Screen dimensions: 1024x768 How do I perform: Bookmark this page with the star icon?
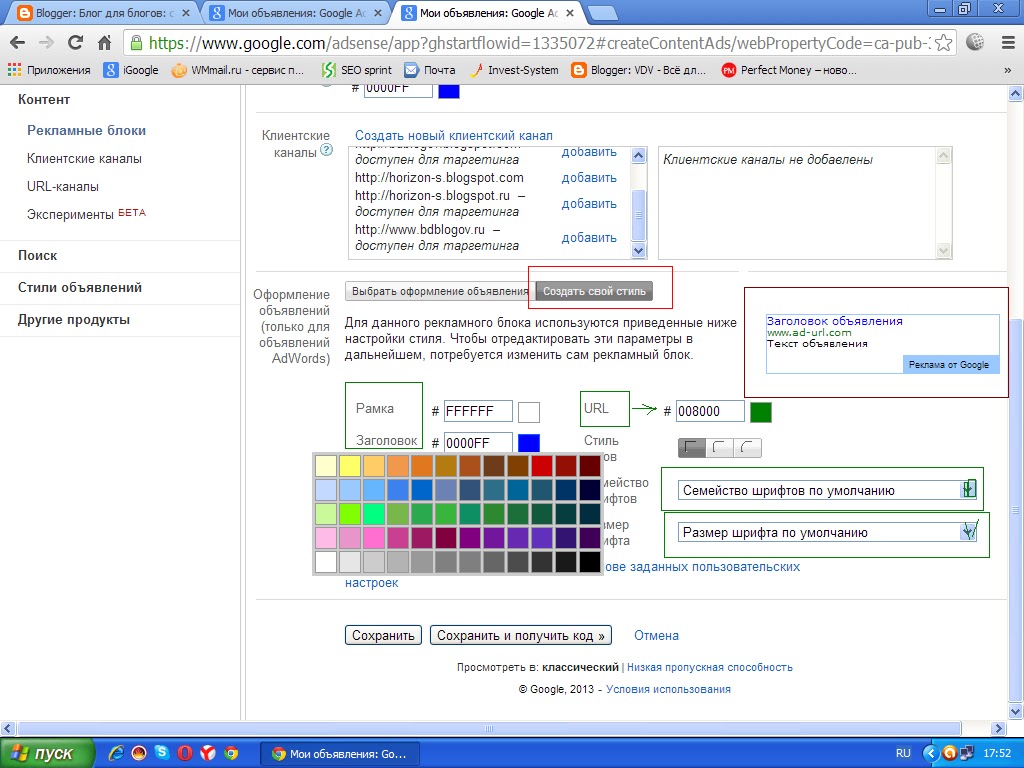[x=943, y=43]
